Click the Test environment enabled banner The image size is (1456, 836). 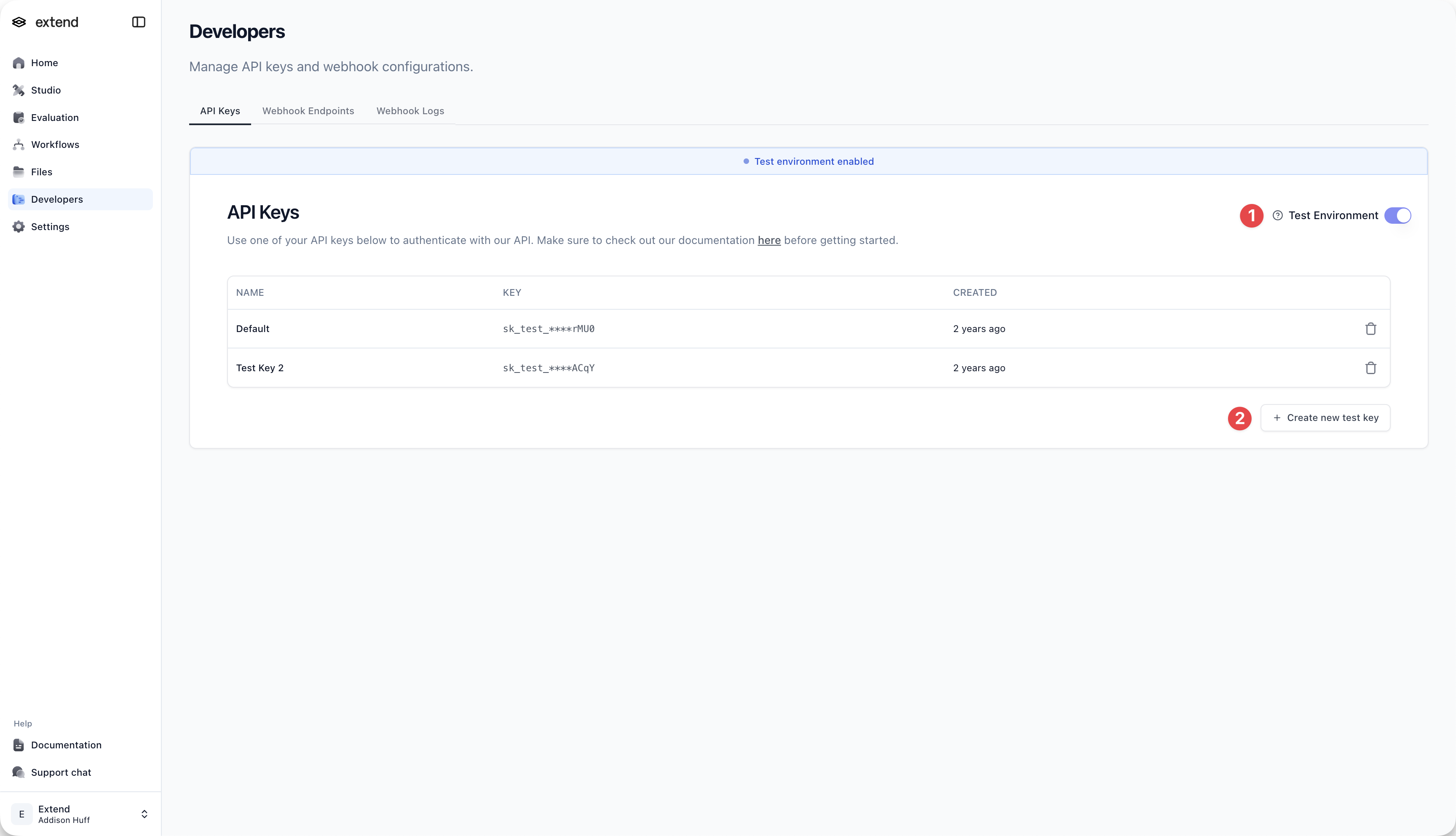pos(808,161)
